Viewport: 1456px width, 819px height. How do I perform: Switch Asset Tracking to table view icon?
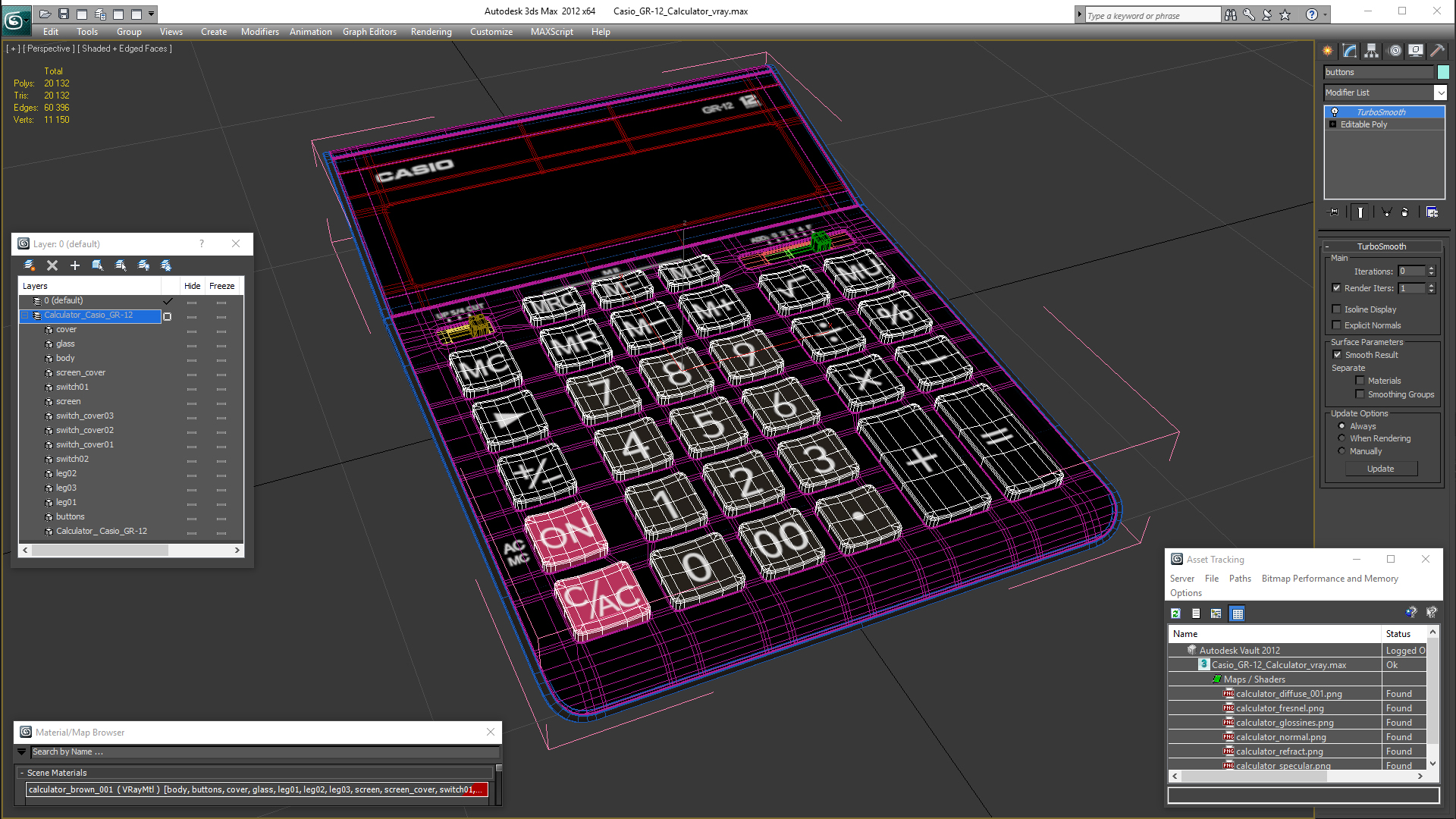(x=1238, y=613)
